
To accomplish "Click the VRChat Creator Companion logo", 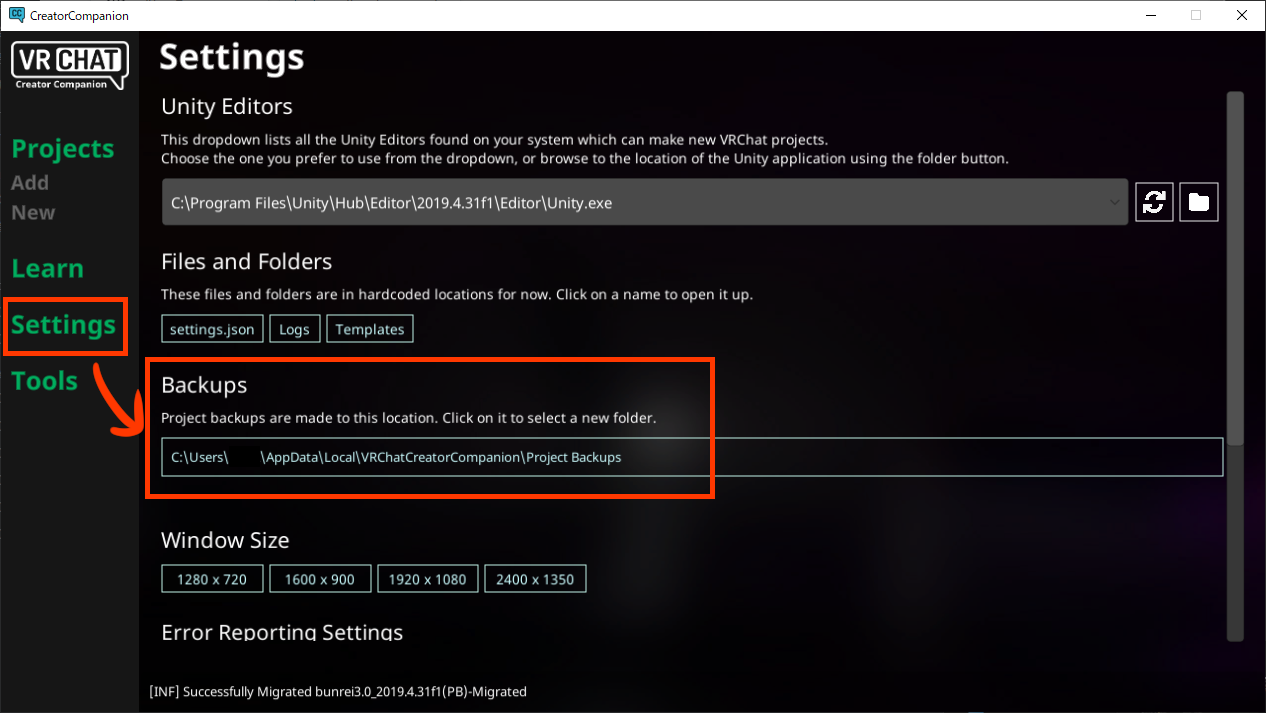I will (x=69, y=65).
